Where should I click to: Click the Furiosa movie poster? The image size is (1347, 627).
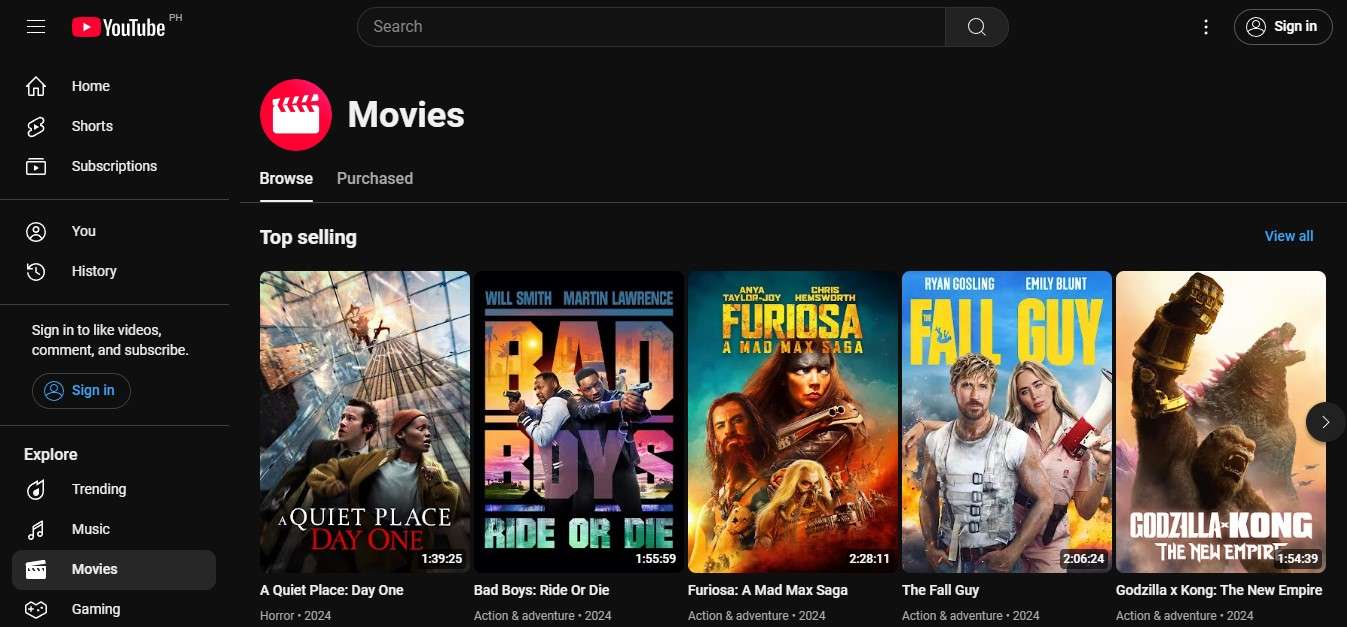coord(793,422)
